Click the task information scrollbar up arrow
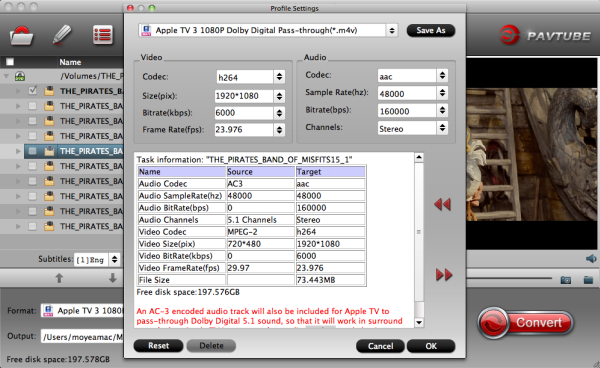The height and width of the screenshot is (368, 600). coord(419,157)
